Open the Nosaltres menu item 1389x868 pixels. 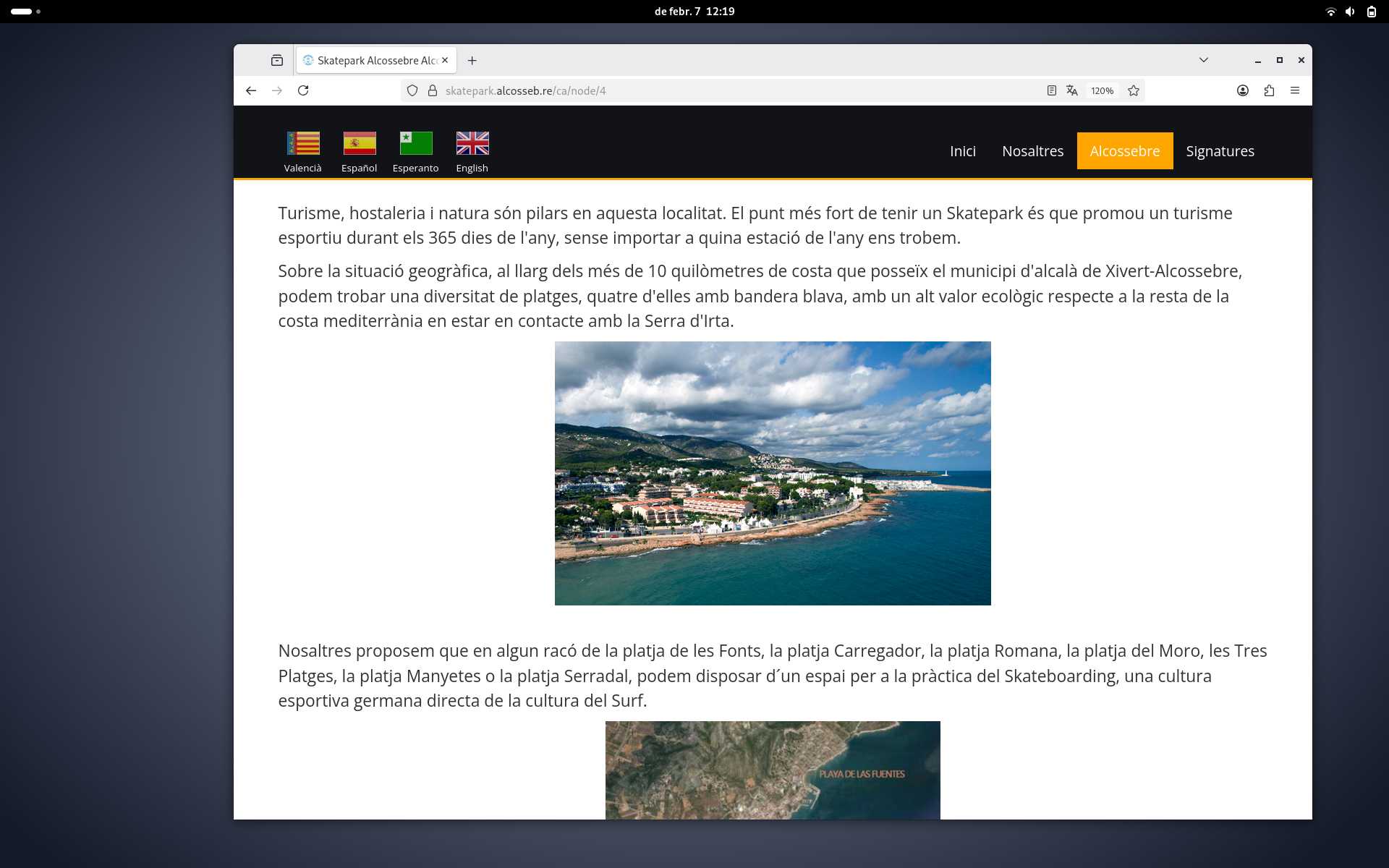tap(1032, 150)
